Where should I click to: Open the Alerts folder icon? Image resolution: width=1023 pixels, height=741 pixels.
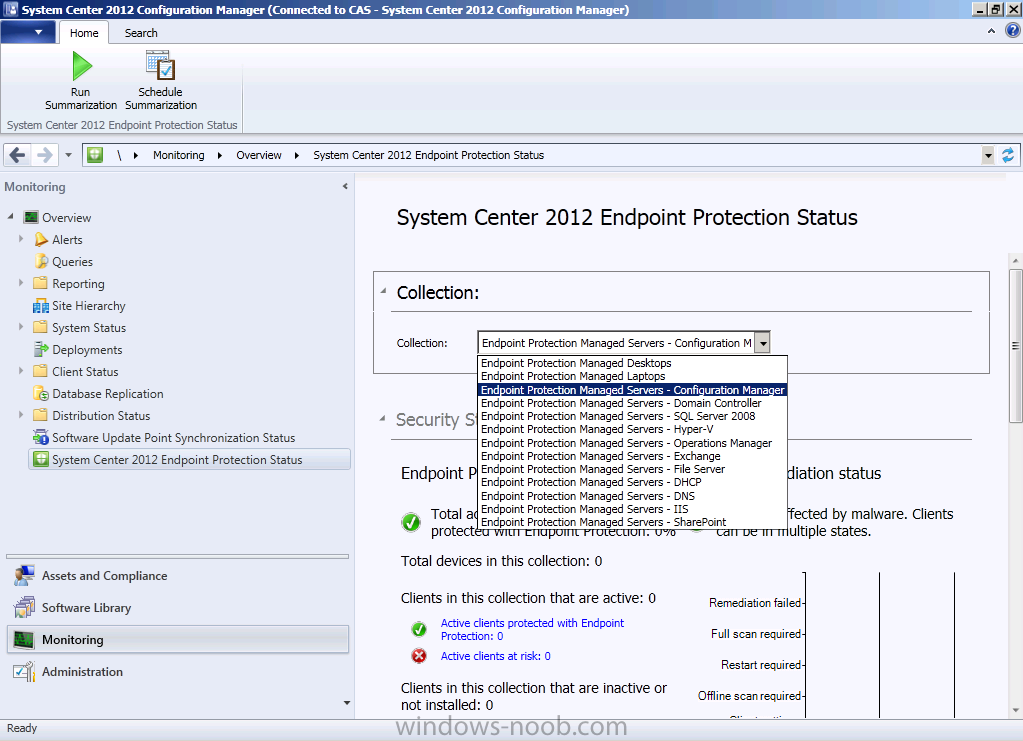(41, 239)
